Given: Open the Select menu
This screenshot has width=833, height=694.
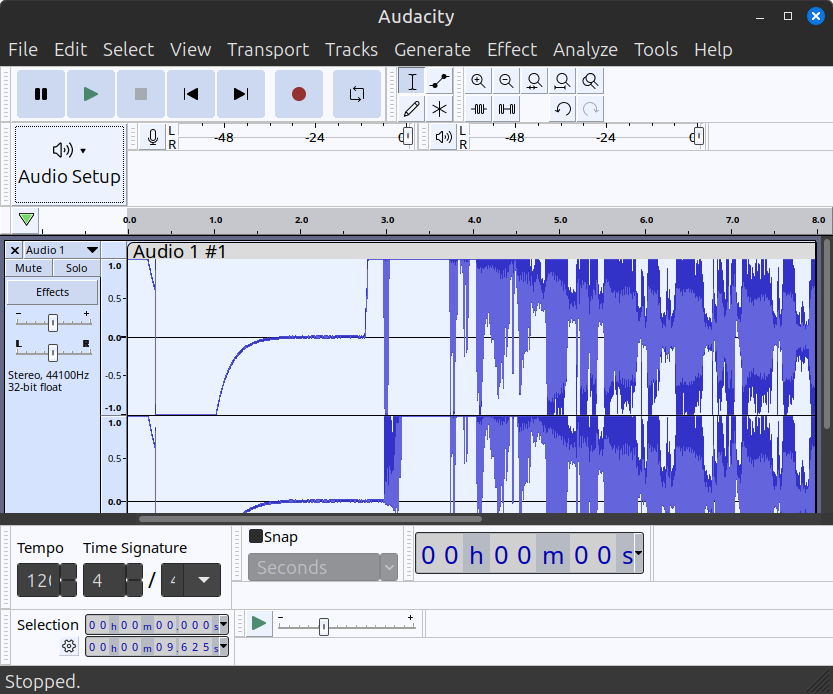Looking at the screenshot, I should tap(129, 49).
